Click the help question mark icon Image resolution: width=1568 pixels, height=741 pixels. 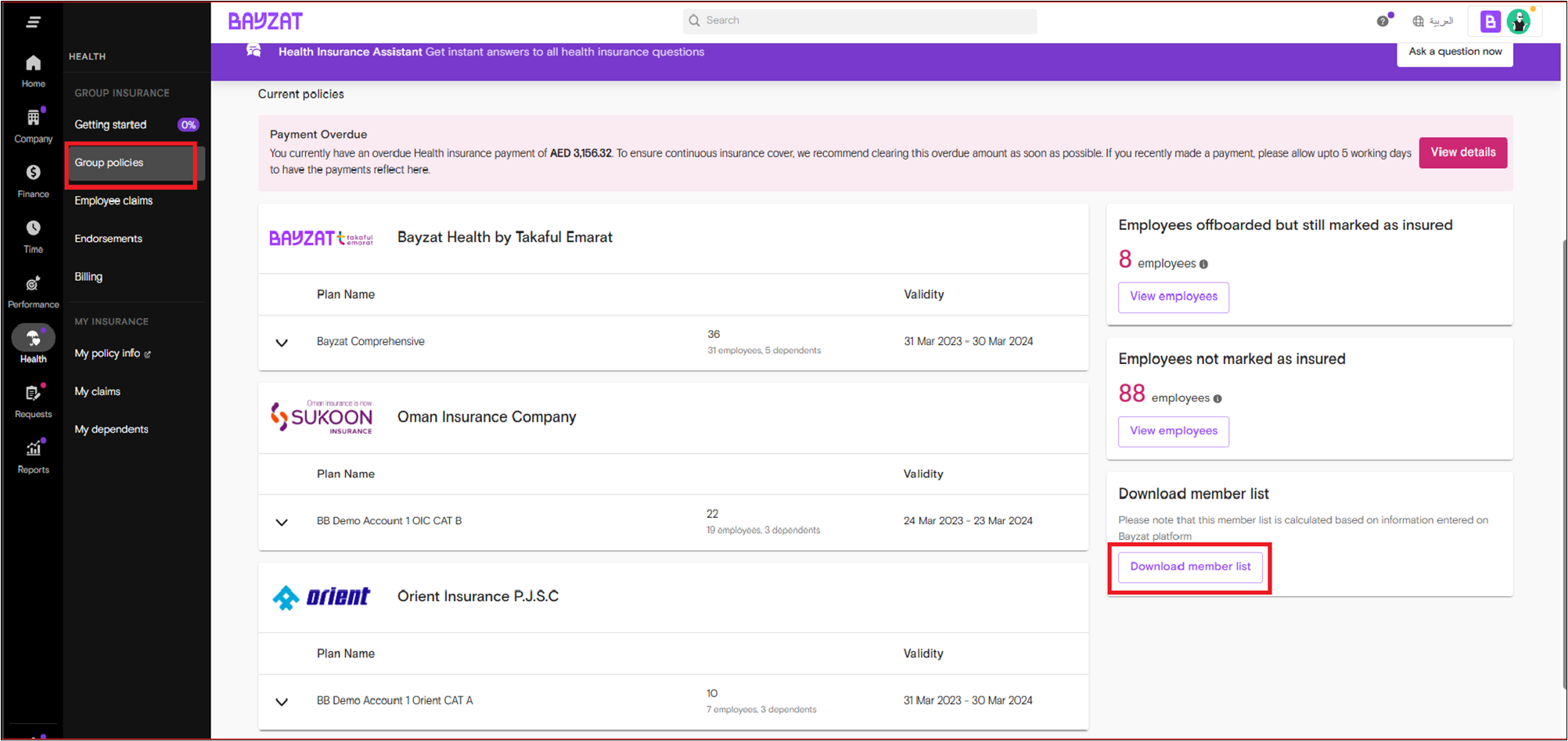1383,21
